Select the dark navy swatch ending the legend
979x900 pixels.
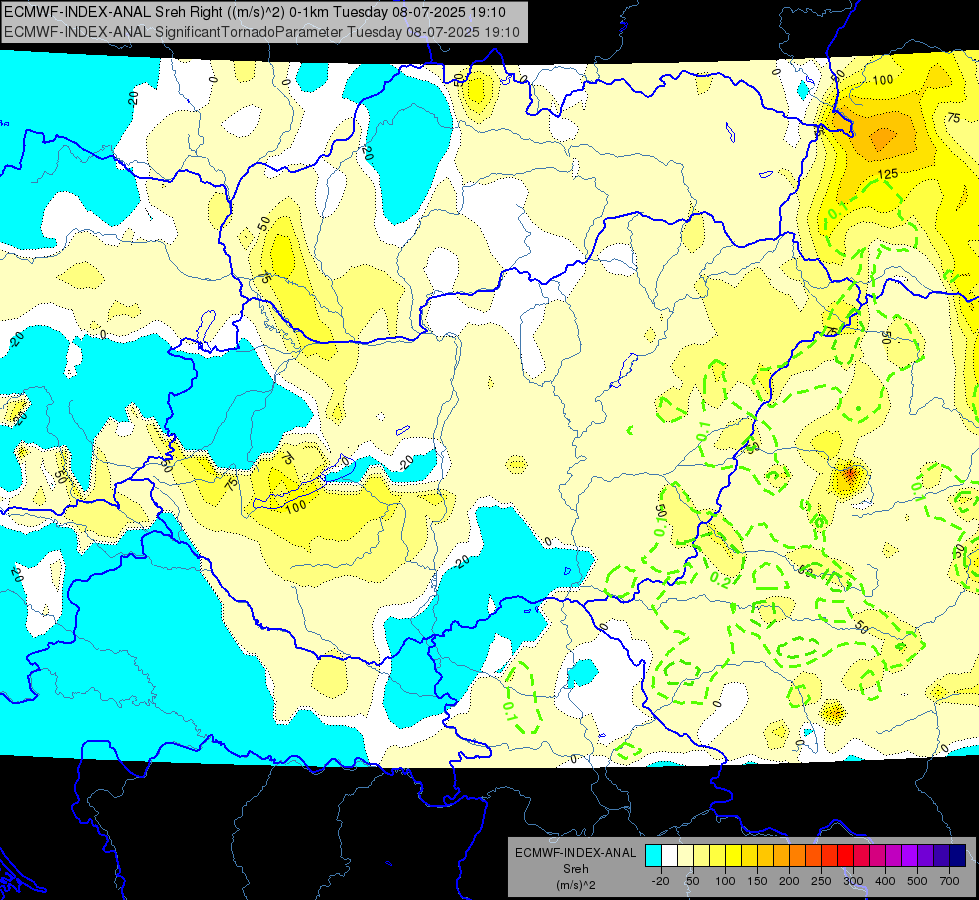coord(957,856)
